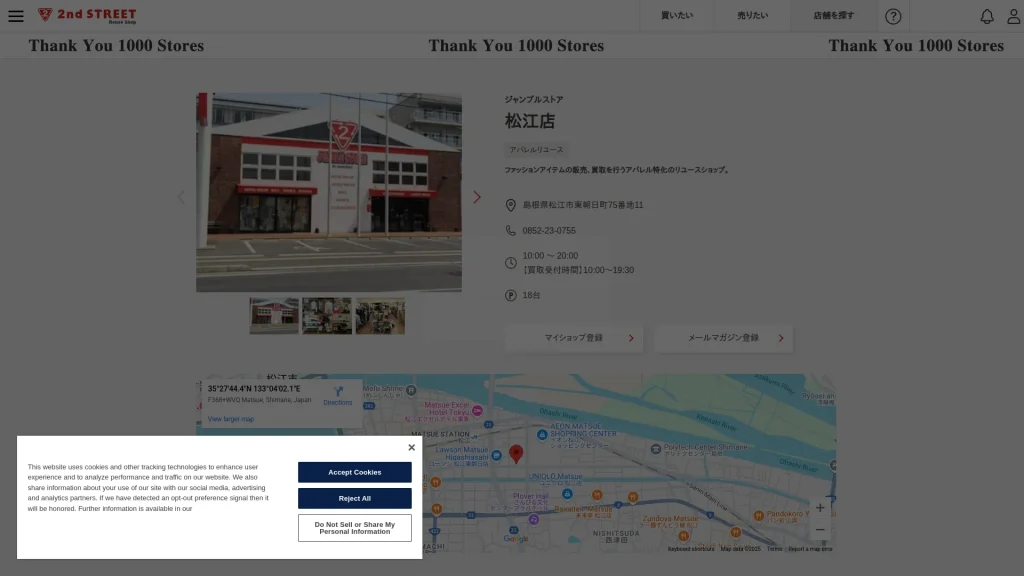This screenshot has width=1024, height=576.
Task: Click the Polytech Center Shimane marker
Action: tap(656, 449)
